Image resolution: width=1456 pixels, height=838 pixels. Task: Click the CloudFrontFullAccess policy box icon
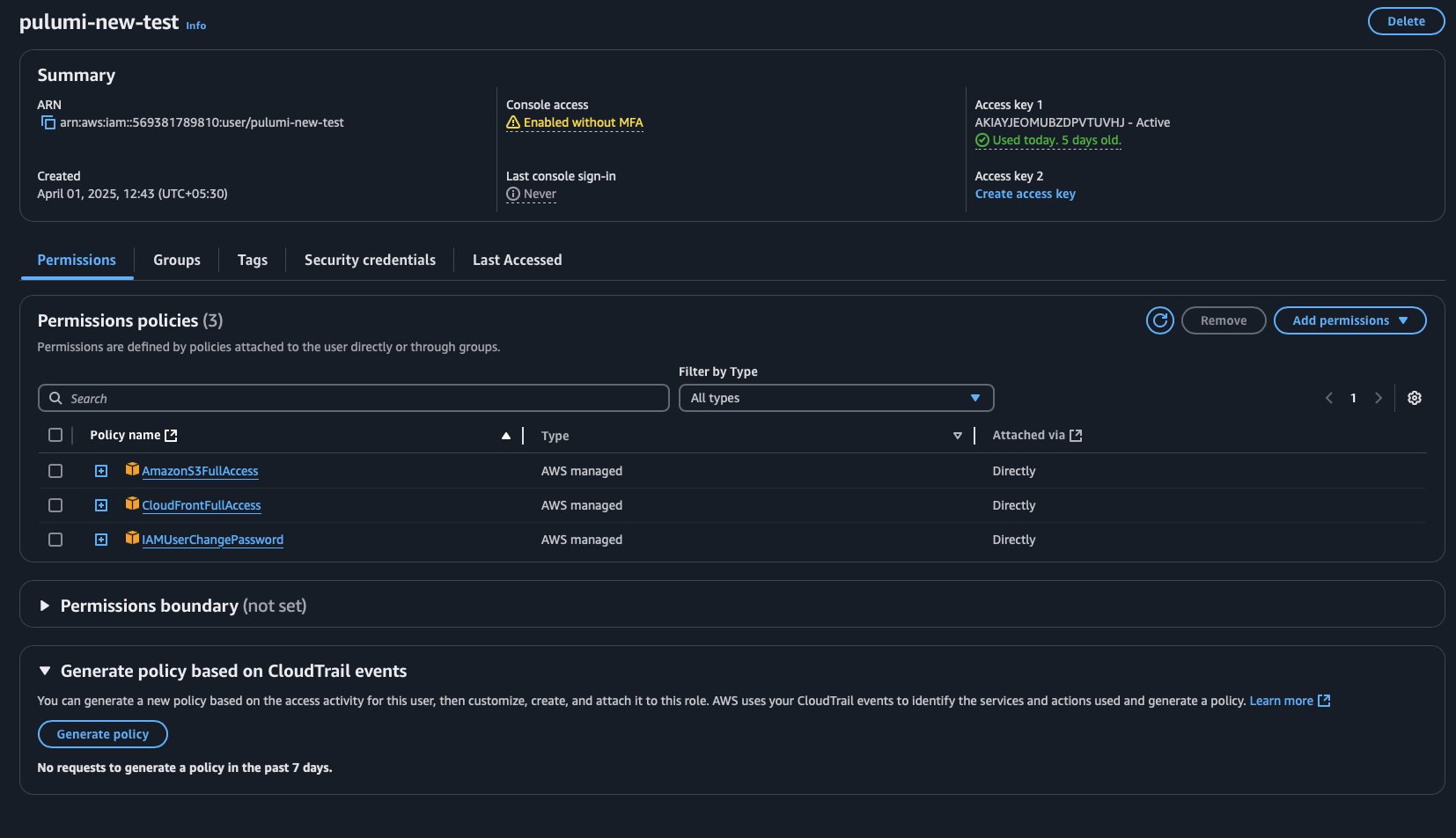(132, 504)
